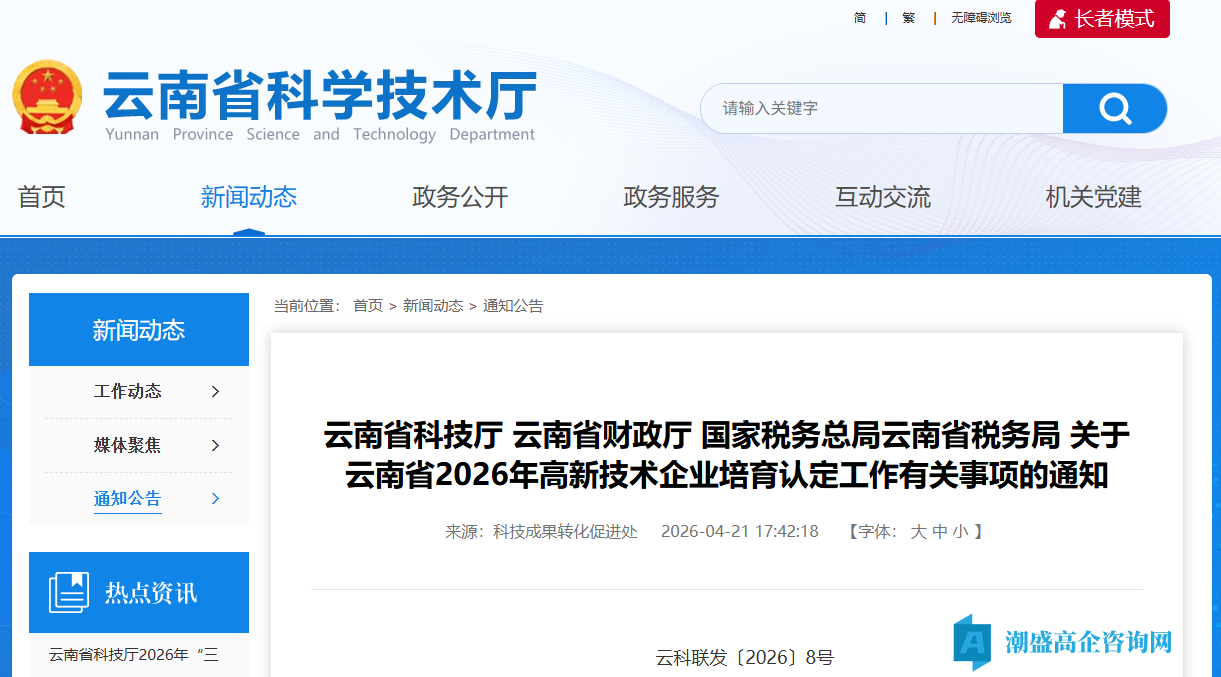
Task: Click the 云南省科学技术厅 site title
Action: tap(320, 96)
